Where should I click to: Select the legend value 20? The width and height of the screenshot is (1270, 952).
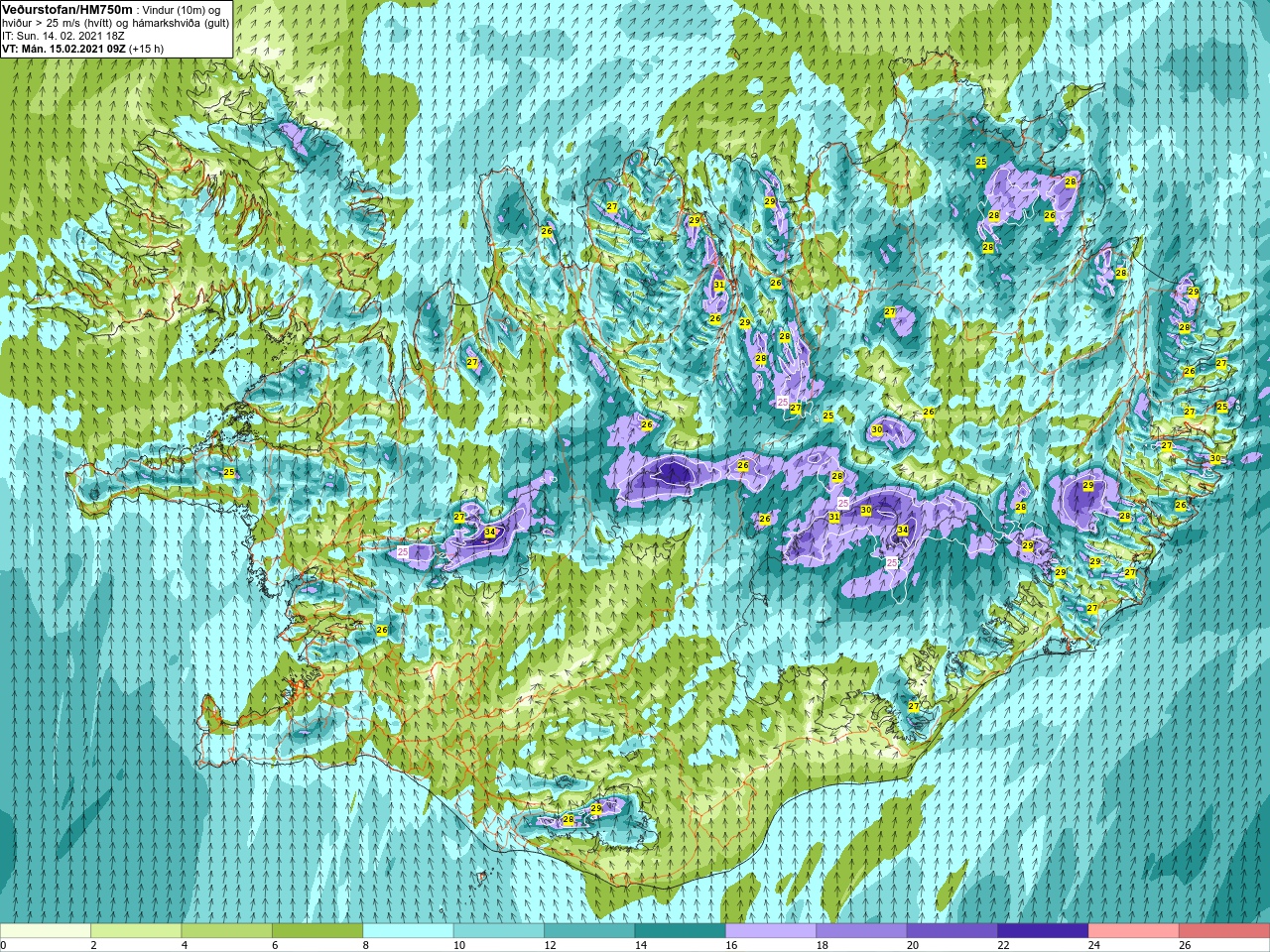(912, 945)
